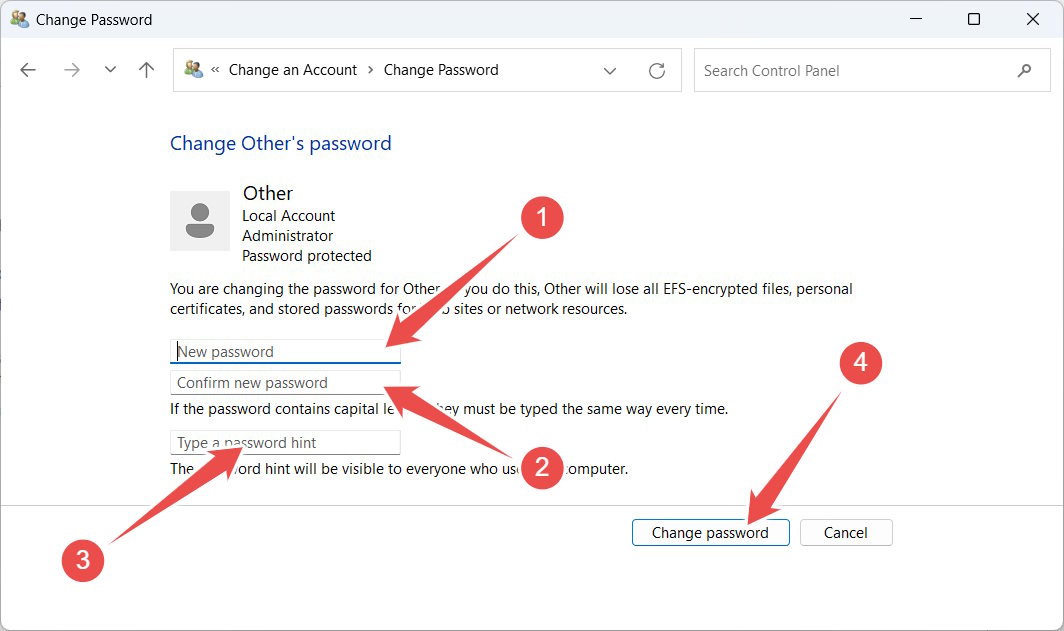
Task: Navigate to Change an Account breadcrumb
Action: tap(292, 70)
